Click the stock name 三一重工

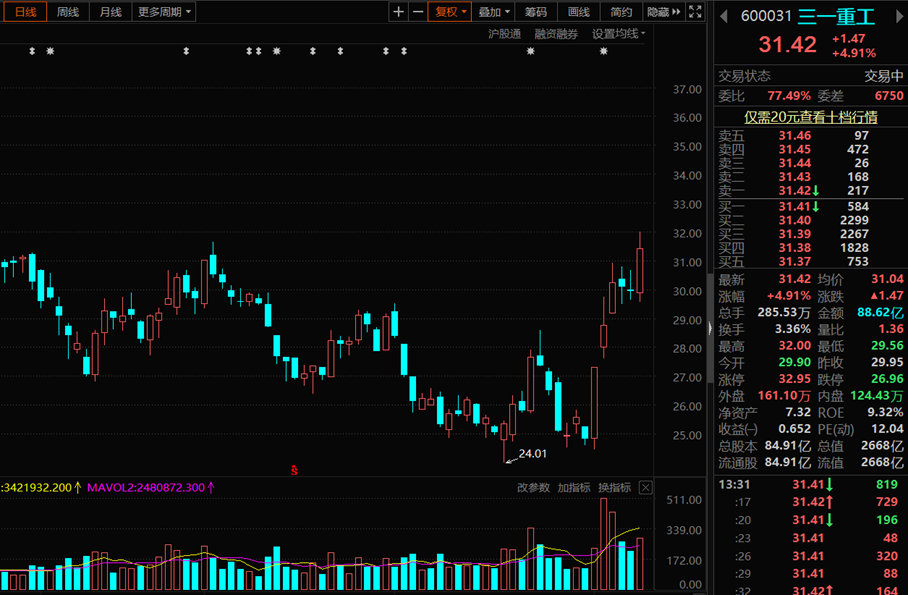pos(836,16)
